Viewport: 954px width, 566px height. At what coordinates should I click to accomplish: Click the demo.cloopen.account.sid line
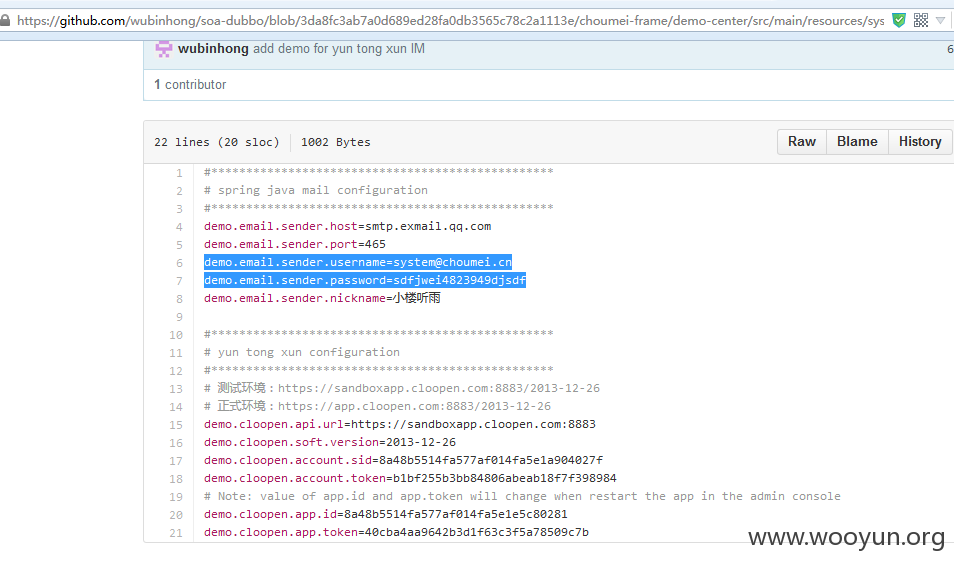(403, 460)
